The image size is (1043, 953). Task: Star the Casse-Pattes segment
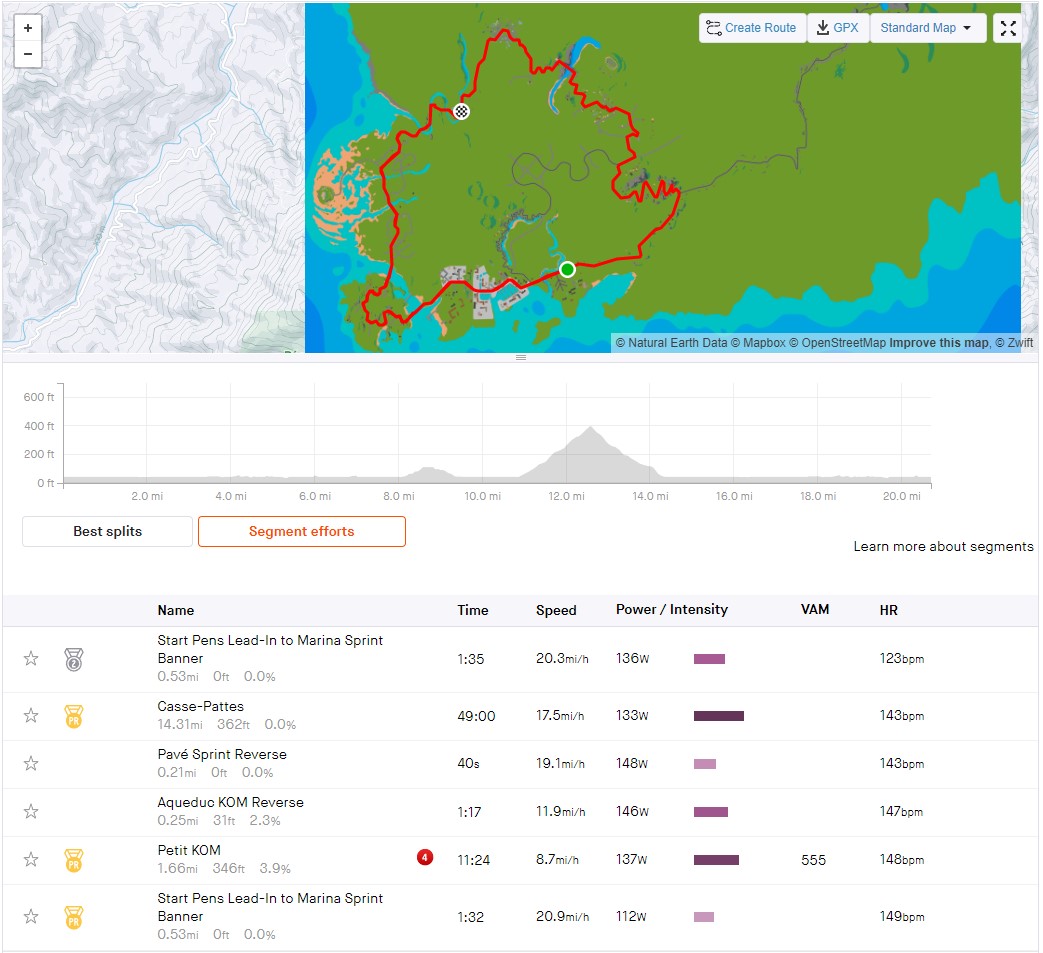(31, 715)
